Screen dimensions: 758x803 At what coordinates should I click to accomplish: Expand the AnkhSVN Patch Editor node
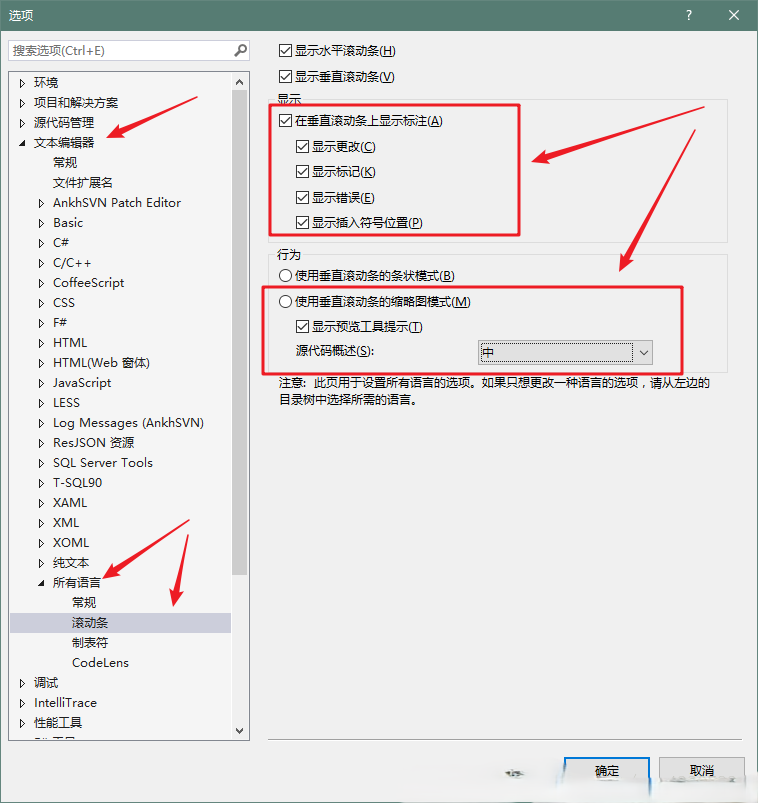41,203
